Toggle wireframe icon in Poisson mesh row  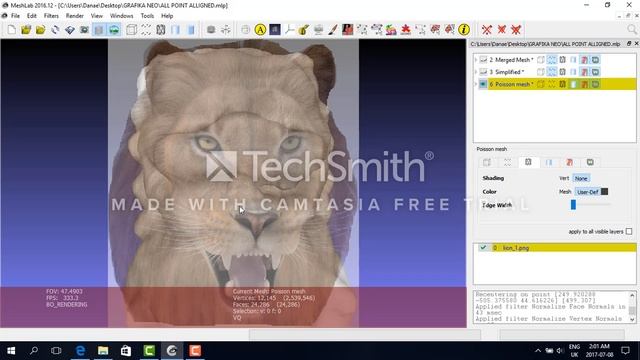pos(562,84)
